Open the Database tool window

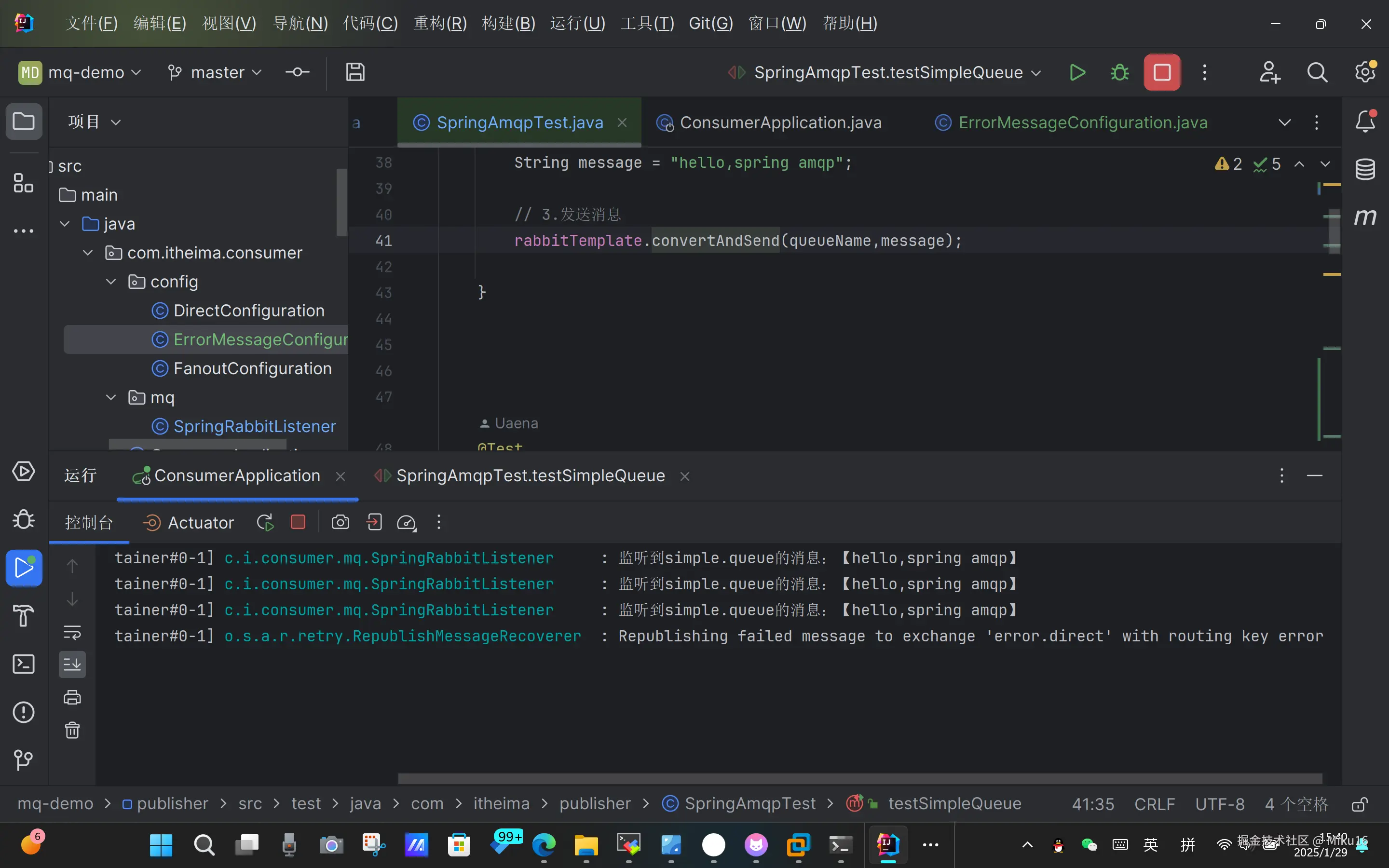1365,169
